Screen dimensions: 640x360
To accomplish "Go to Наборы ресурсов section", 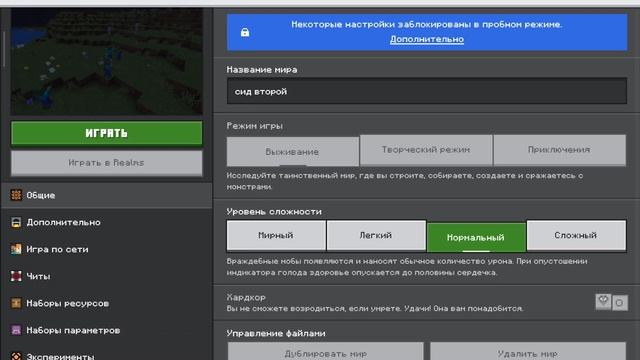I will click(107, 303).
